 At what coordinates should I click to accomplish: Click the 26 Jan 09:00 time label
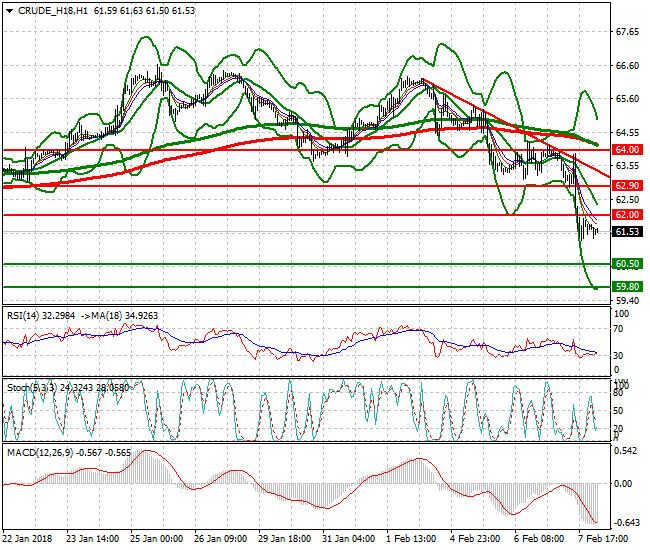(x=220, y=539)
